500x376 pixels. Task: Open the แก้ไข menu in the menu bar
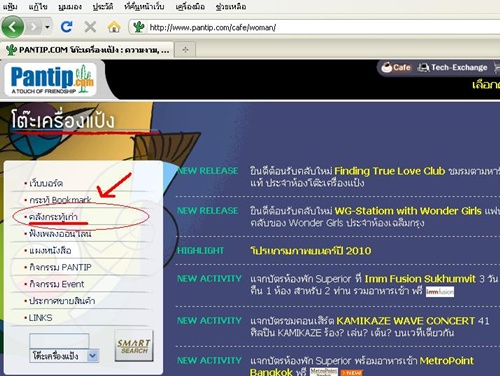pos(38,7)
